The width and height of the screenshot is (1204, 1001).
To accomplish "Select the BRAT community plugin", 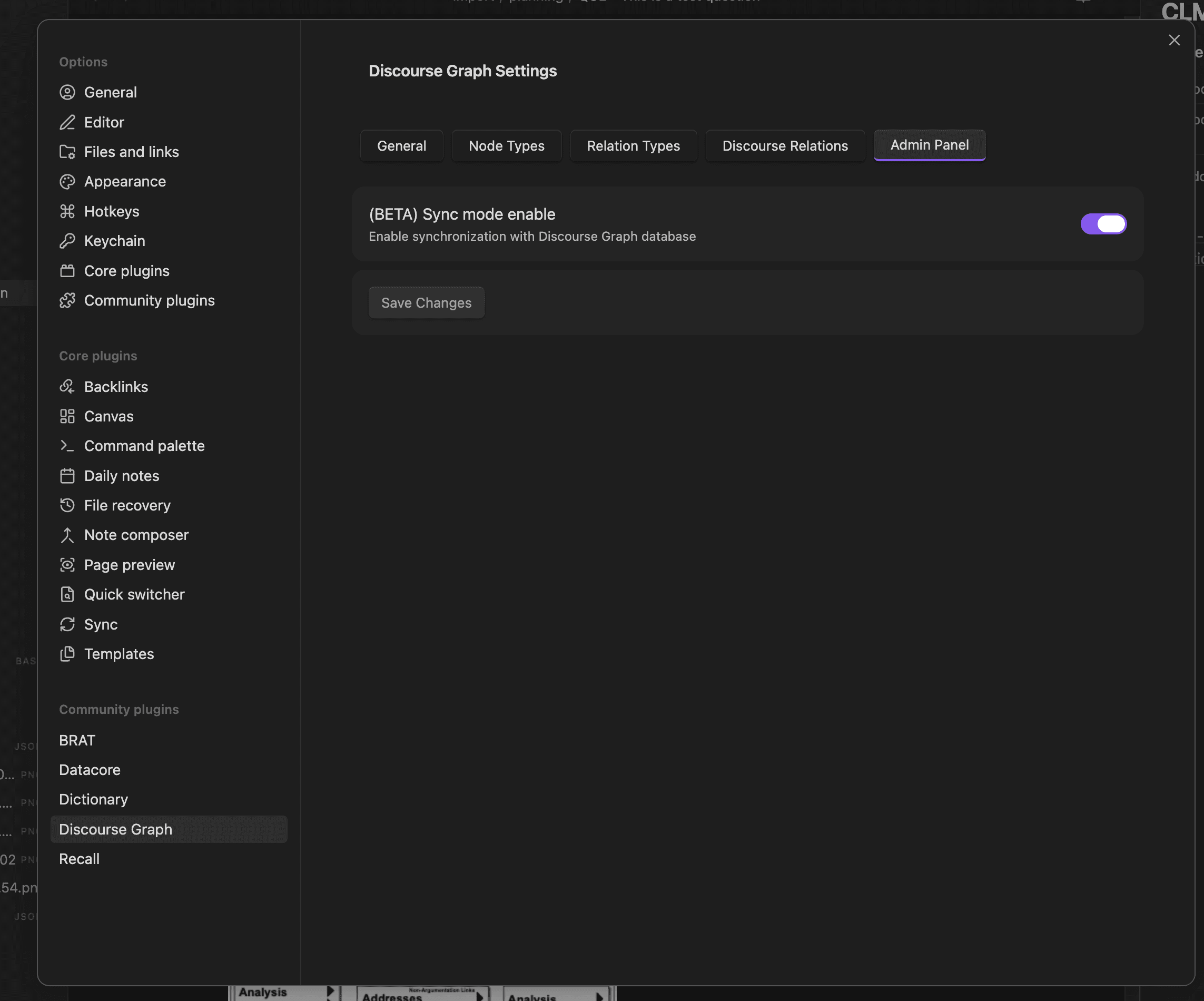I will pos(77,740).
